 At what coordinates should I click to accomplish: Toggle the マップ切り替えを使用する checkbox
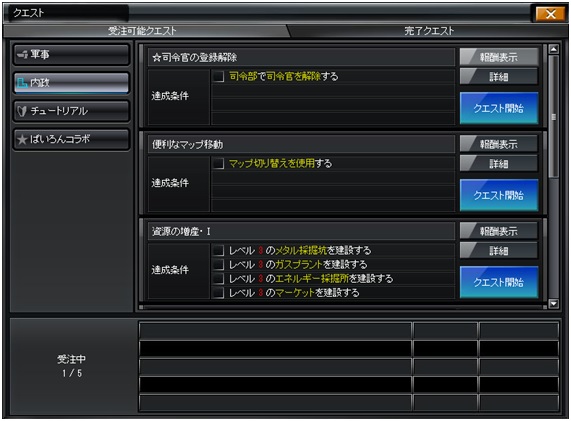[218, 164]
